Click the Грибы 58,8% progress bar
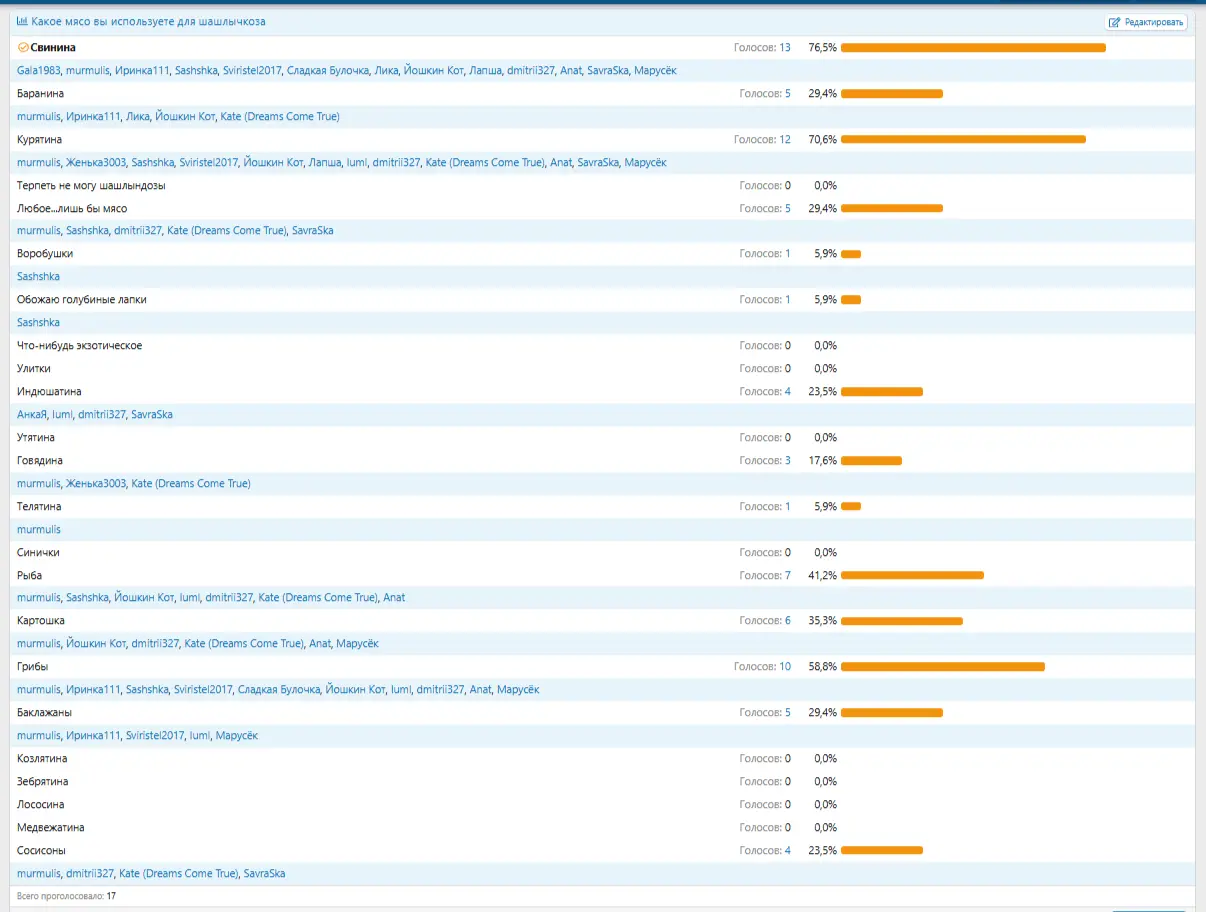 click(x=943, y=666)
